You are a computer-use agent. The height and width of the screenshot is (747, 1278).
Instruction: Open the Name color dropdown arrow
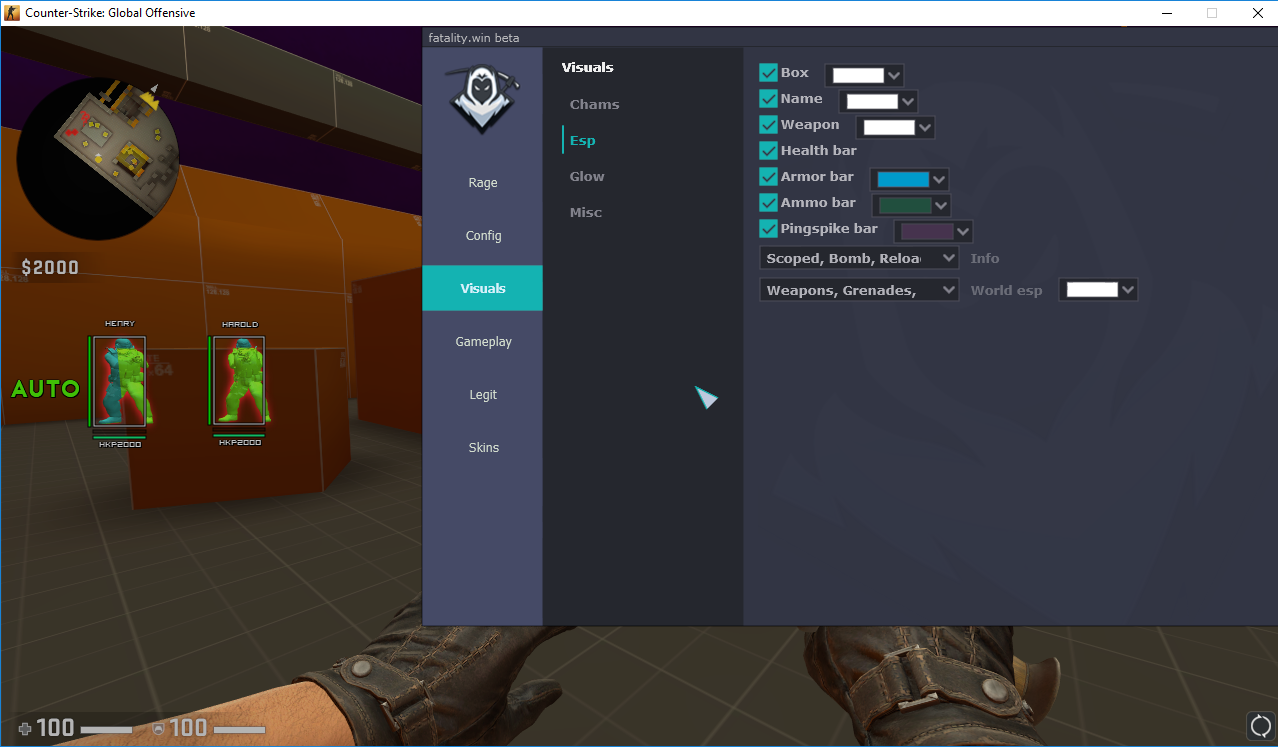908,101
